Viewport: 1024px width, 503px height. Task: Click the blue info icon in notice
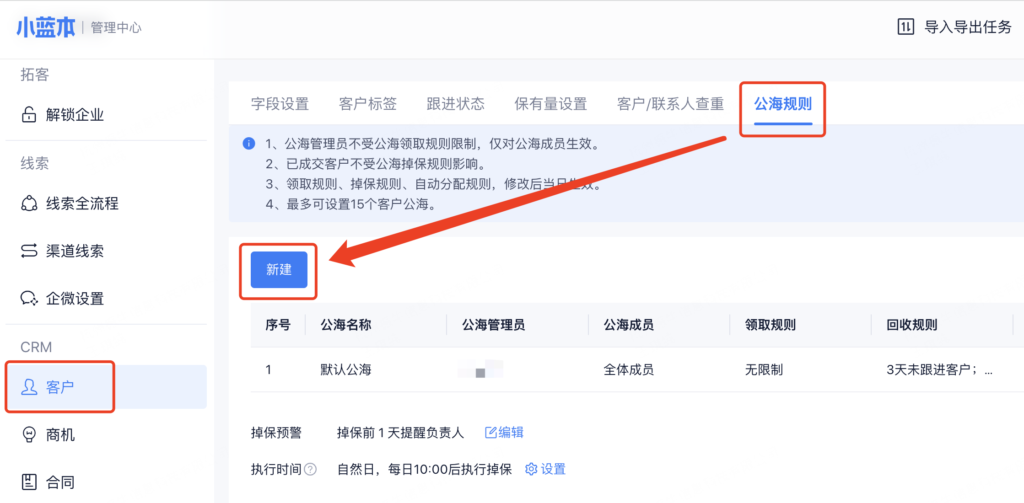click(248, 144)
